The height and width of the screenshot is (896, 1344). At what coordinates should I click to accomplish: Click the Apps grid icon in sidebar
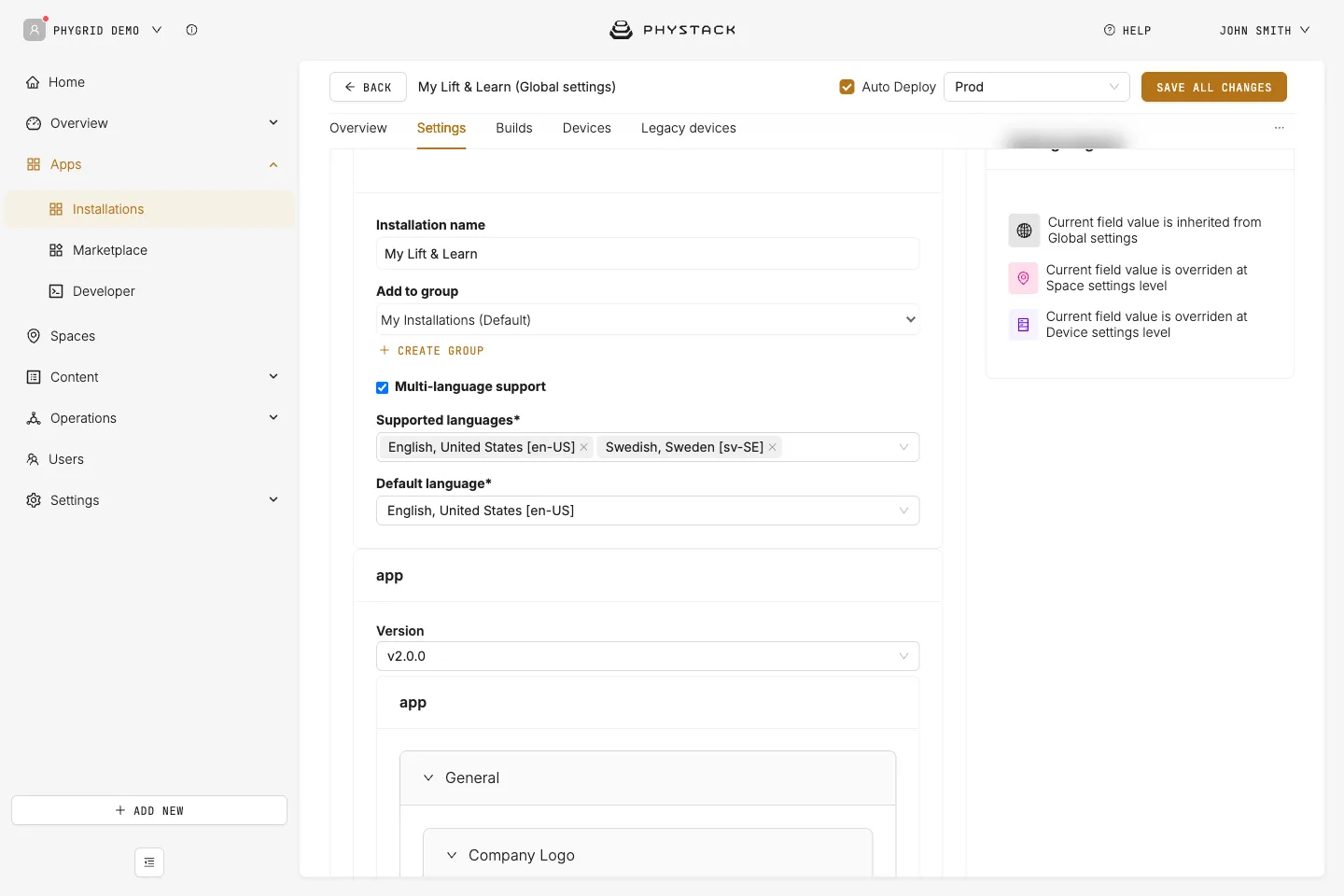[x=34, y=164]
